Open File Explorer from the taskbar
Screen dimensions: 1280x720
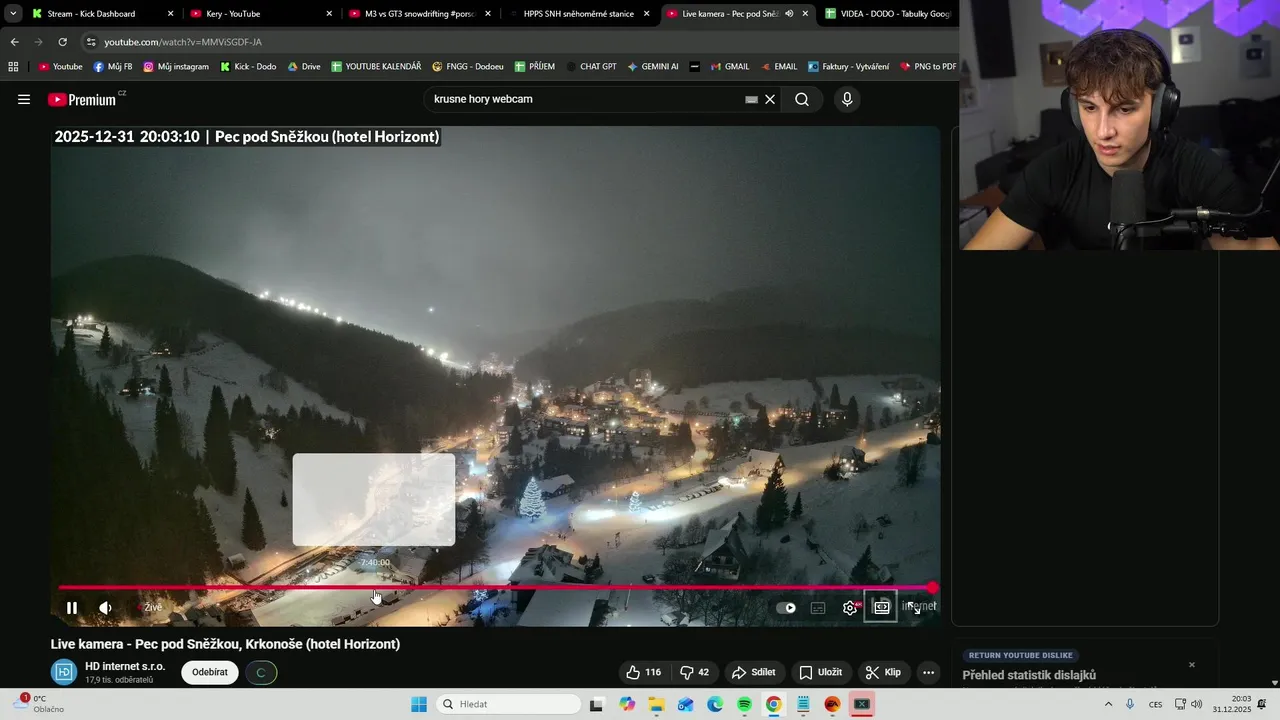click(656, 704)
